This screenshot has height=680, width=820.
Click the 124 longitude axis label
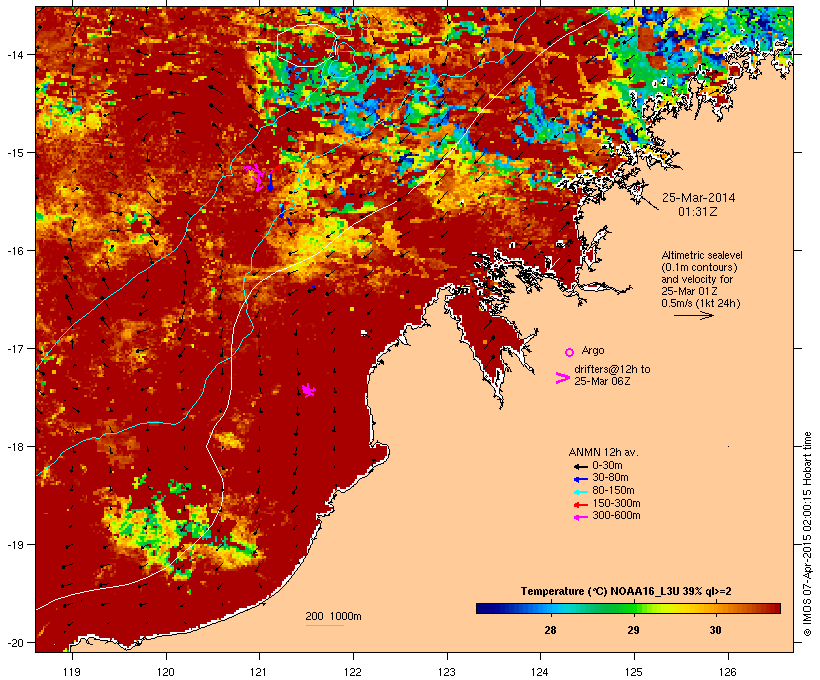point(540,672)
